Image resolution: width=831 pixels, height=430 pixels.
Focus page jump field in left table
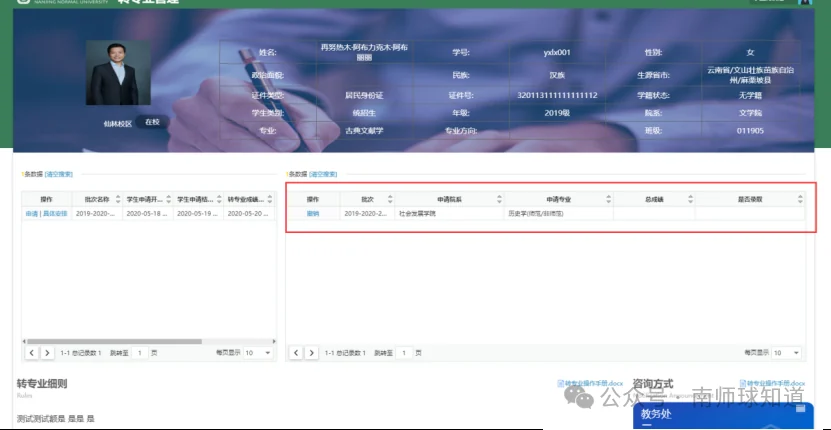click(x=140, y=353)
